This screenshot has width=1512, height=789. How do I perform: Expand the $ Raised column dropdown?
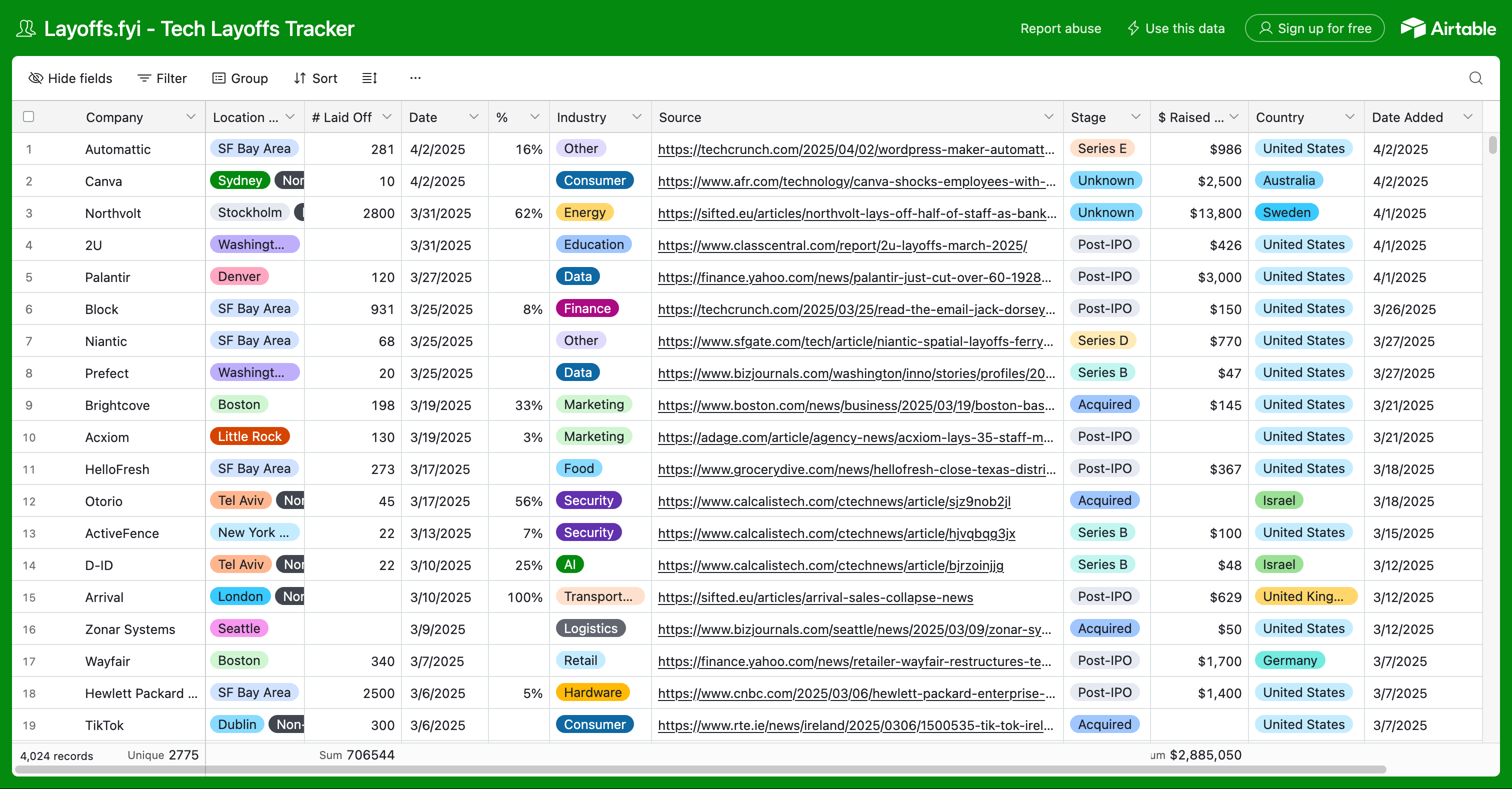(1234, 117)
